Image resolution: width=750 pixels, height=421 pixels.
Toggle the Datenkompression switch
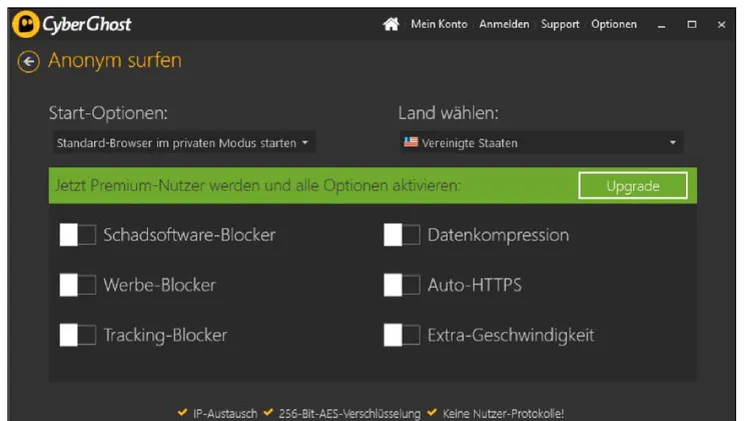pyautogui.click(x=402, y=235)
